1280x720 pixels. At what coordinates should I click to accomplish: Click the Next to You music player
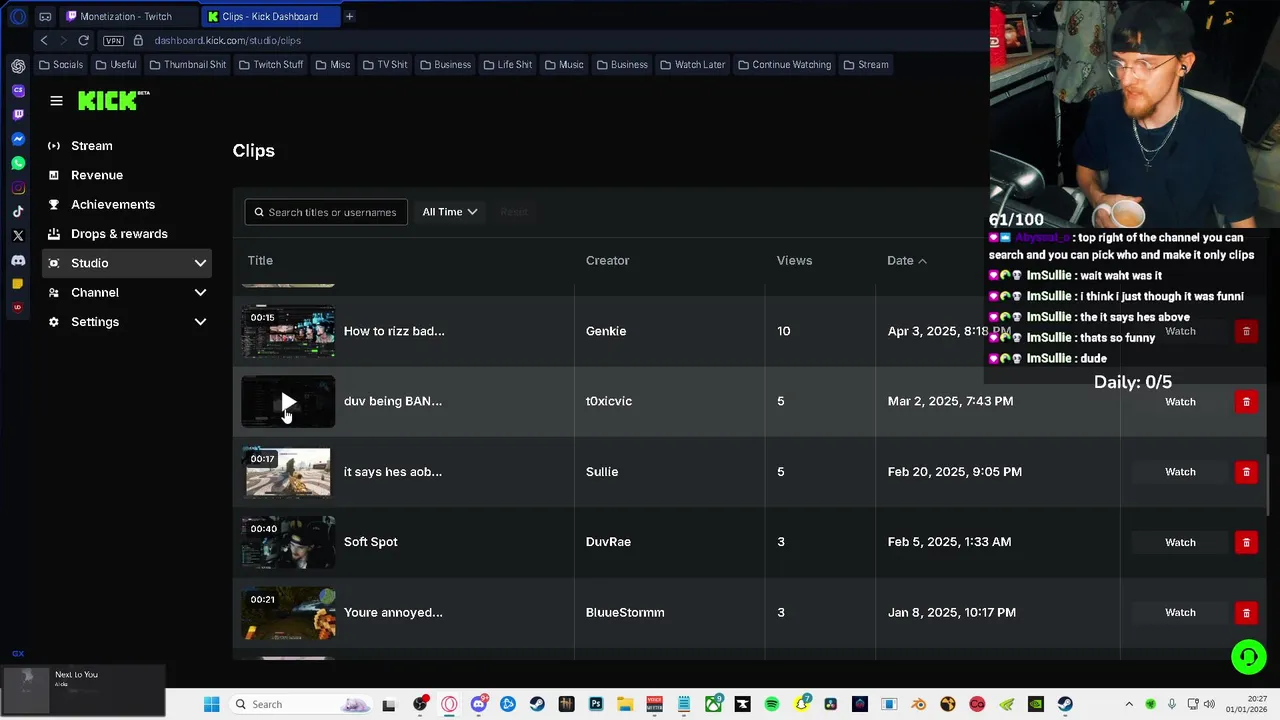coord(84,691)
